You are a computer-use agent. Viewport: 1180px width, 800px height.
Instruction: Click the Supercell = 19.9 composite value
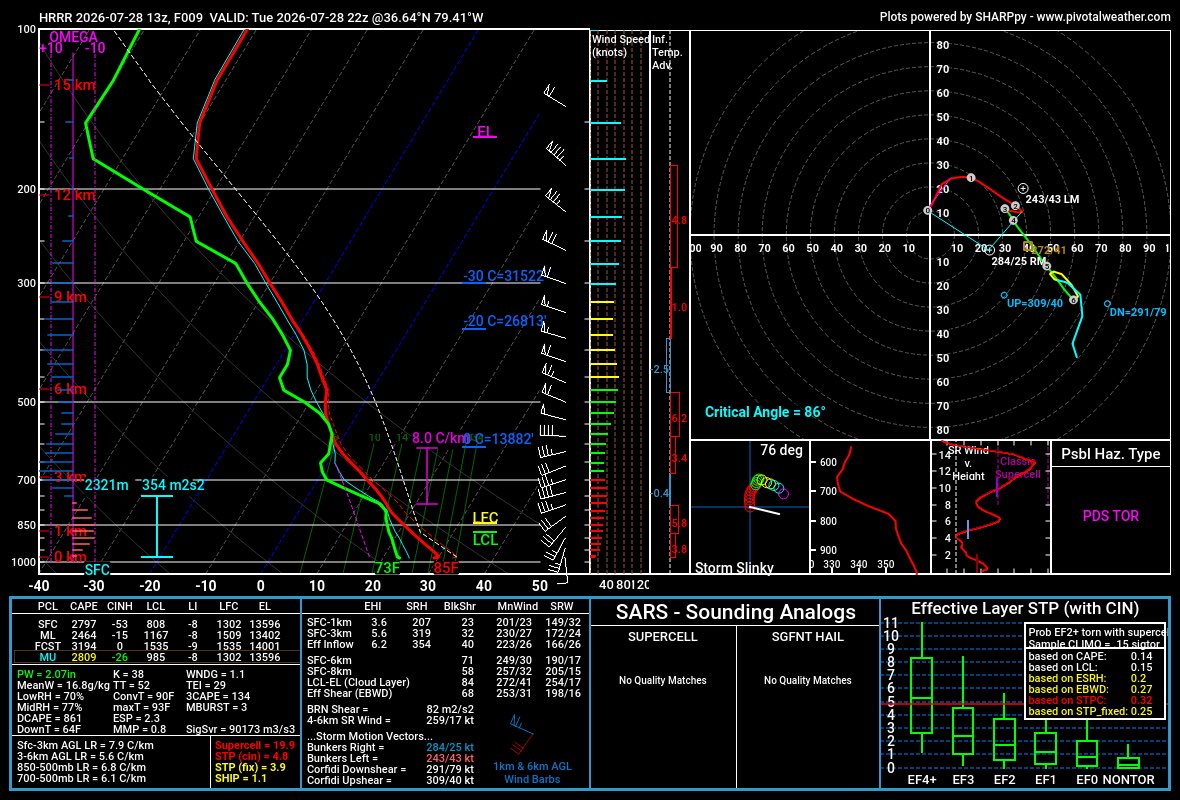point(255,745)
